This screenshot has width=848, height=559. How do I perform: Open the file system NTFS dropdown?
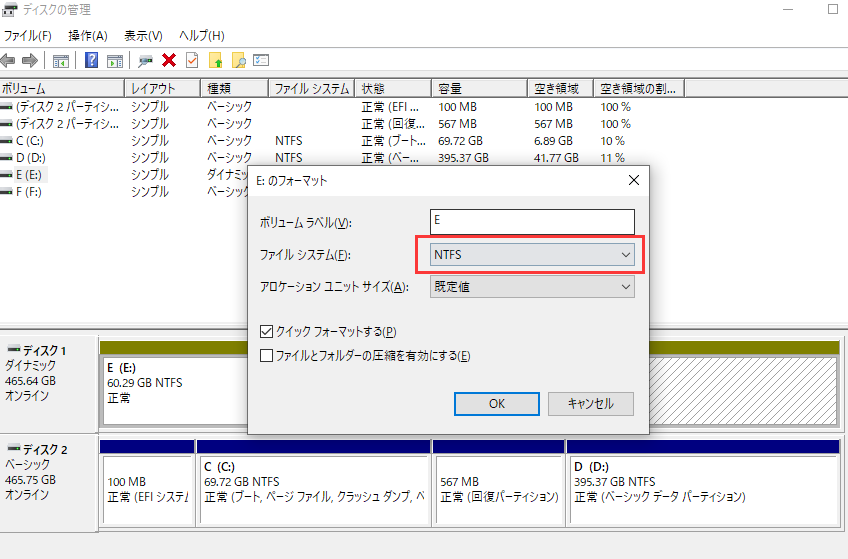click(x=532, y=255)
